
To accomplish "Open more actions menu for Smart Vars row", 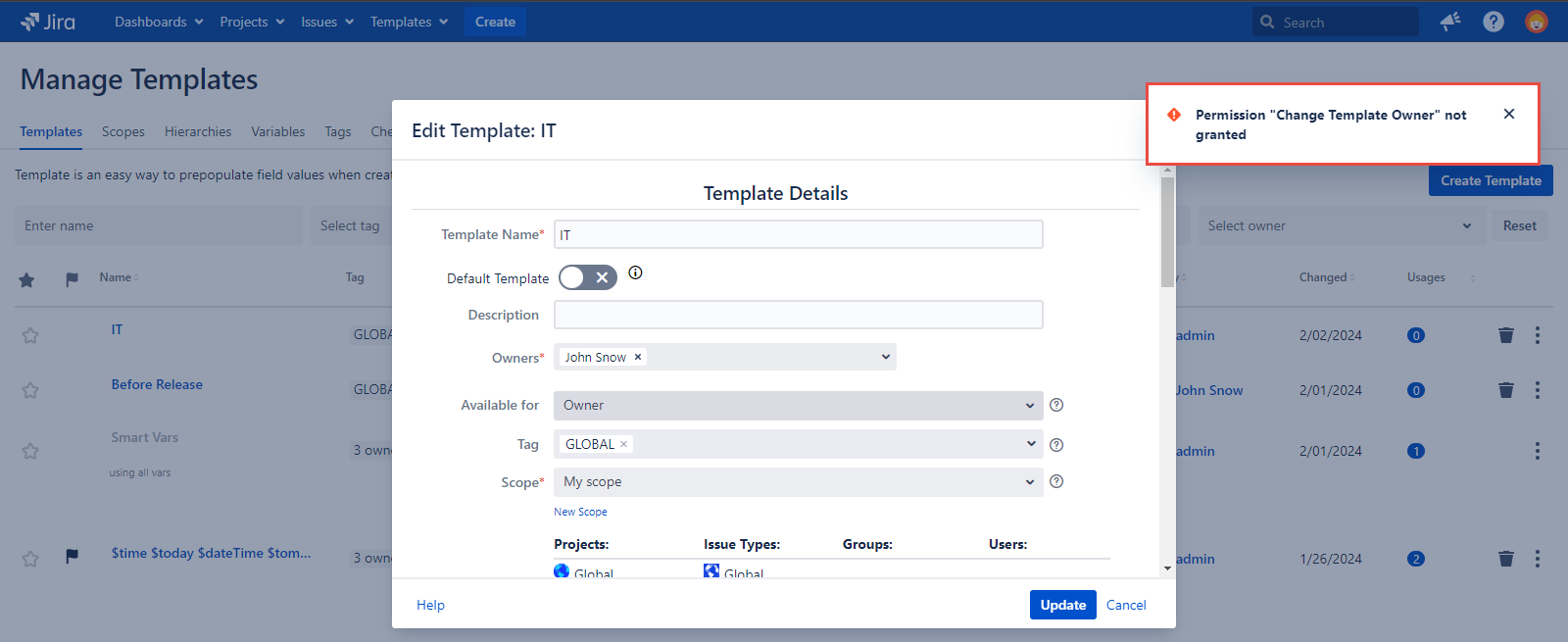I will pyautogui.click(x=1537, y=451).
